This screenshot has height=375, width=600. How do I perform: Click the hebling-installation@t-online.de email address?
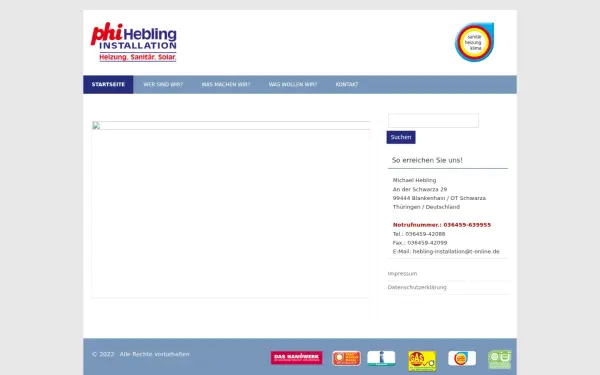(456, 252)
